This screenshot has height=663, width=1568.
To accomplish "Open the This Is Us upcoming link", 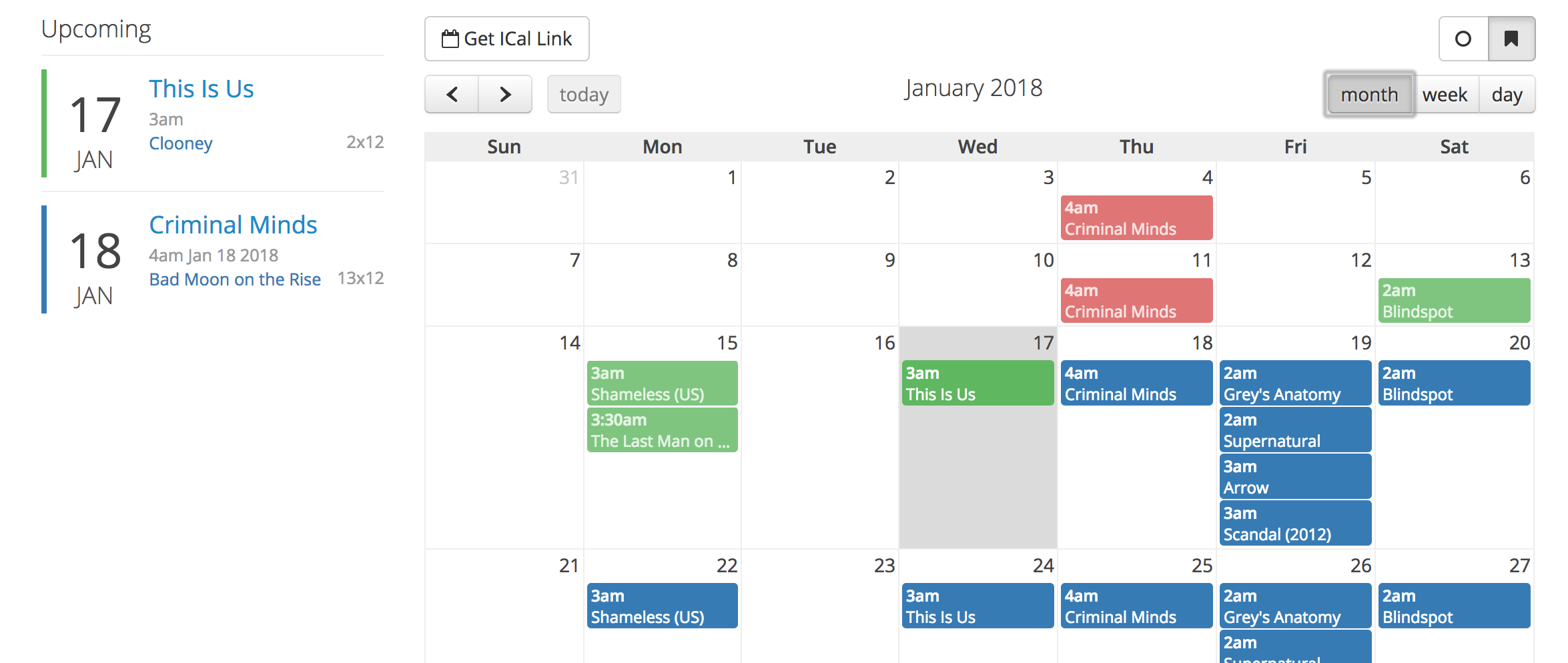I will tap(201, 89).
